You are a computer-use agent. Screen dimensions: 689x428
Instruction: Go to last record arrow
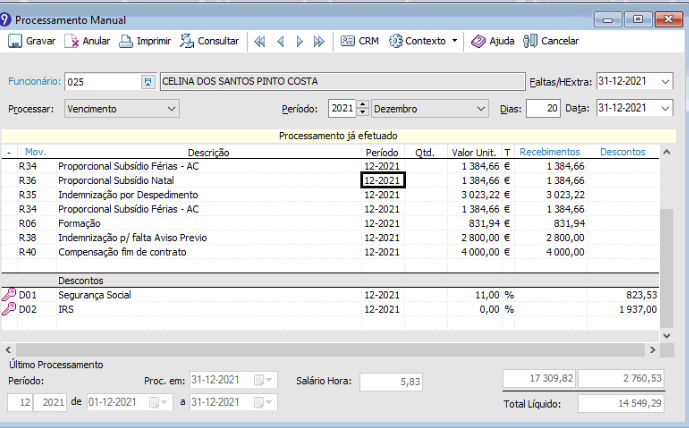click(319, 41)
